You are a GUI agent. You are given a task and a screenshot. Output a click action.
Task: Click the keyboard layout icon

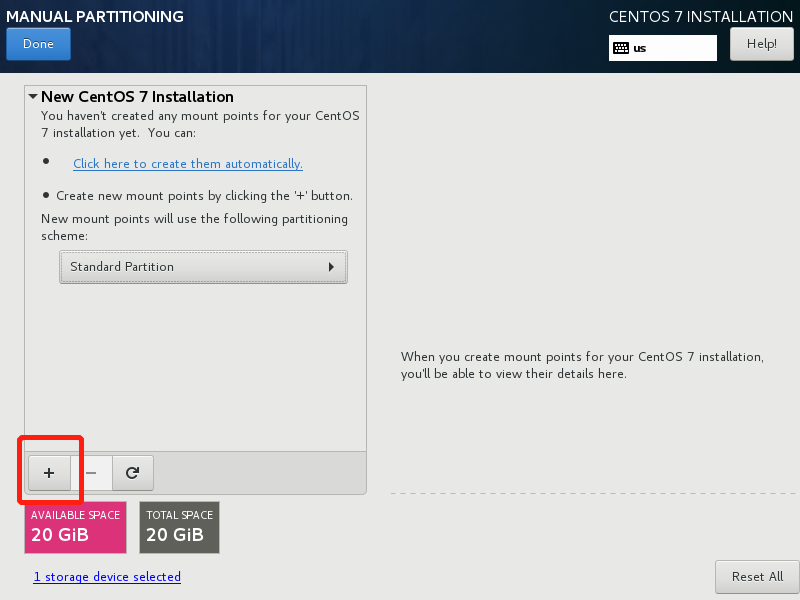click(x=621, y=48)
